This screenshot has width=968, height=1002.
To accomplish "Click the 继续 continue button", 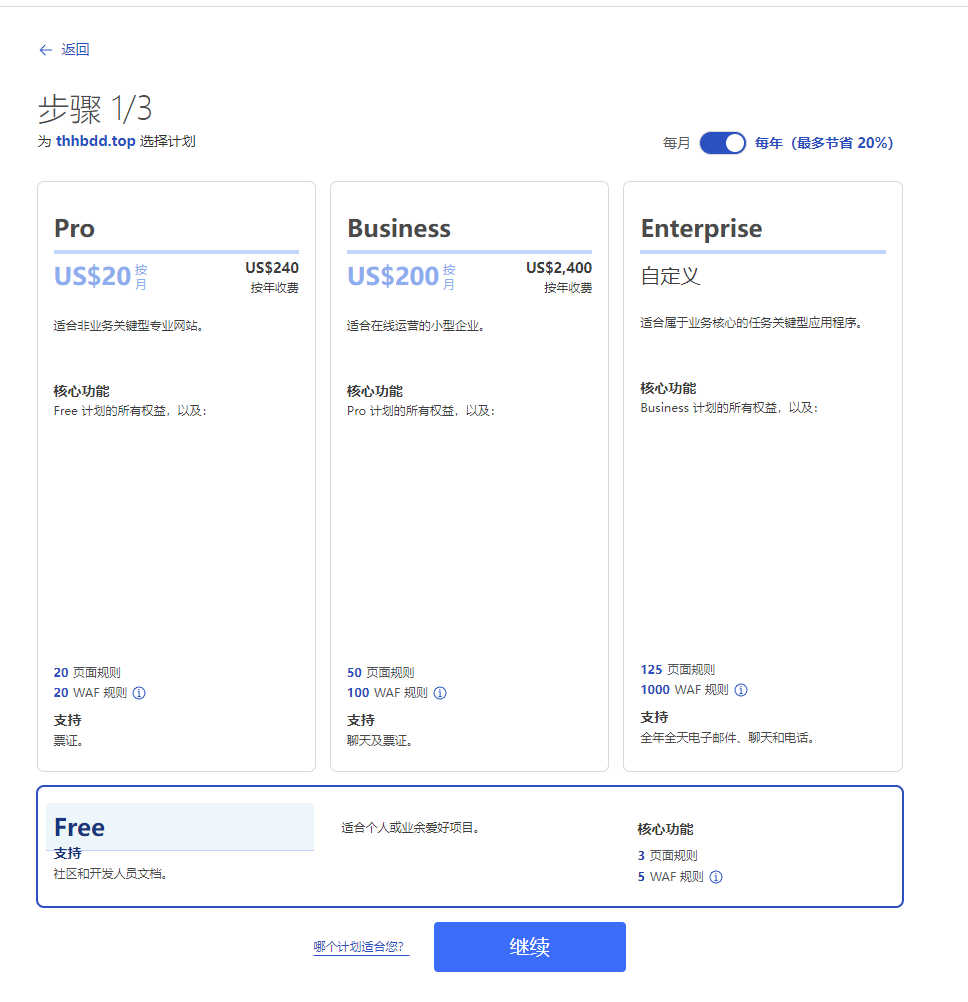I will click(x=530, y=946).
